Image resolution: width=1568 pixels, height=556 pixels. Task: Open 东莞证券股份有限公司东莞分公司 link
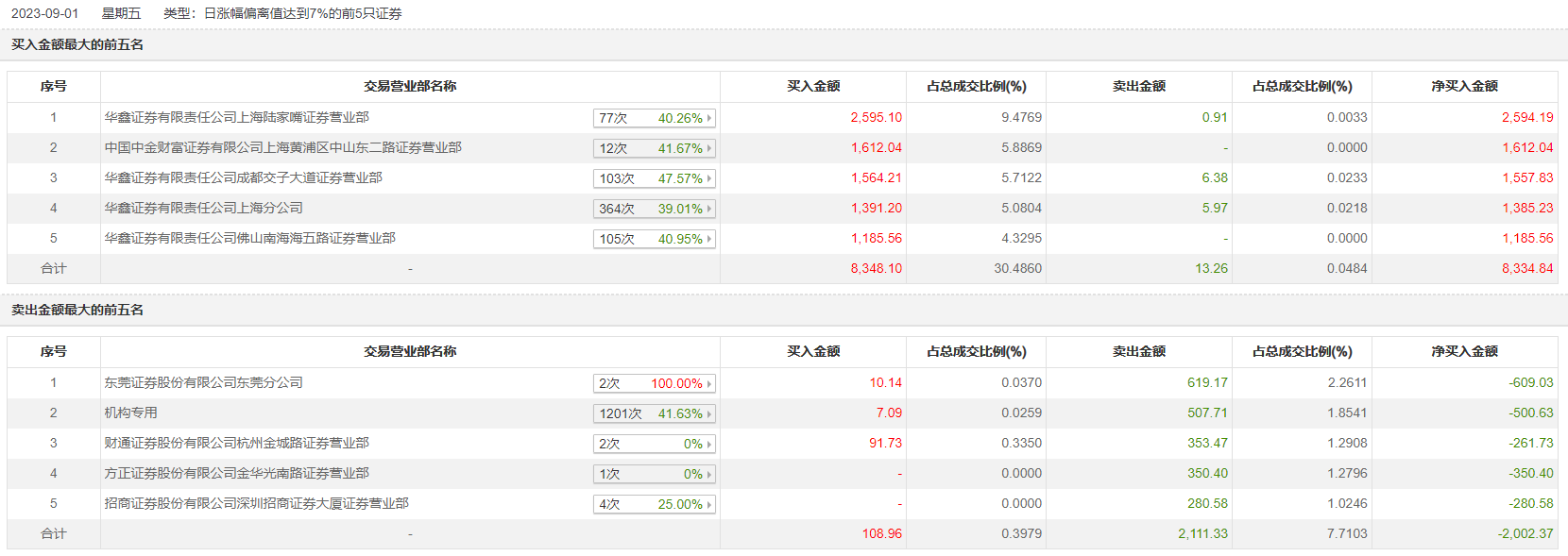203,383
